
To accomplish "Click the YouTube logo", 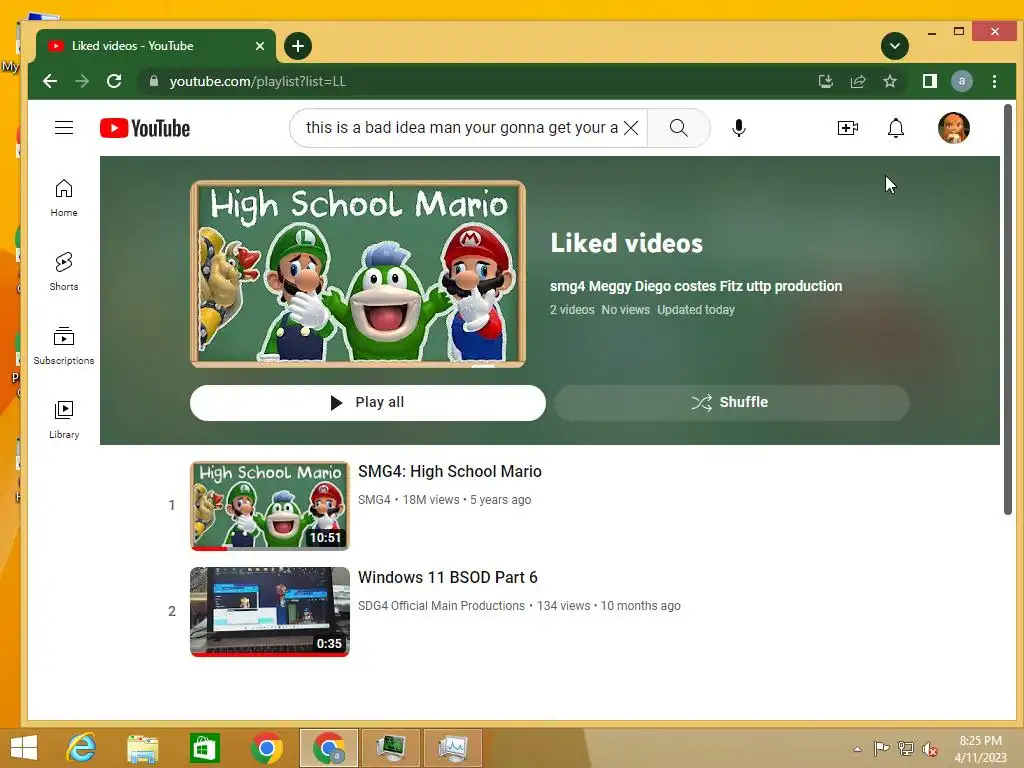I will [145, 128].
